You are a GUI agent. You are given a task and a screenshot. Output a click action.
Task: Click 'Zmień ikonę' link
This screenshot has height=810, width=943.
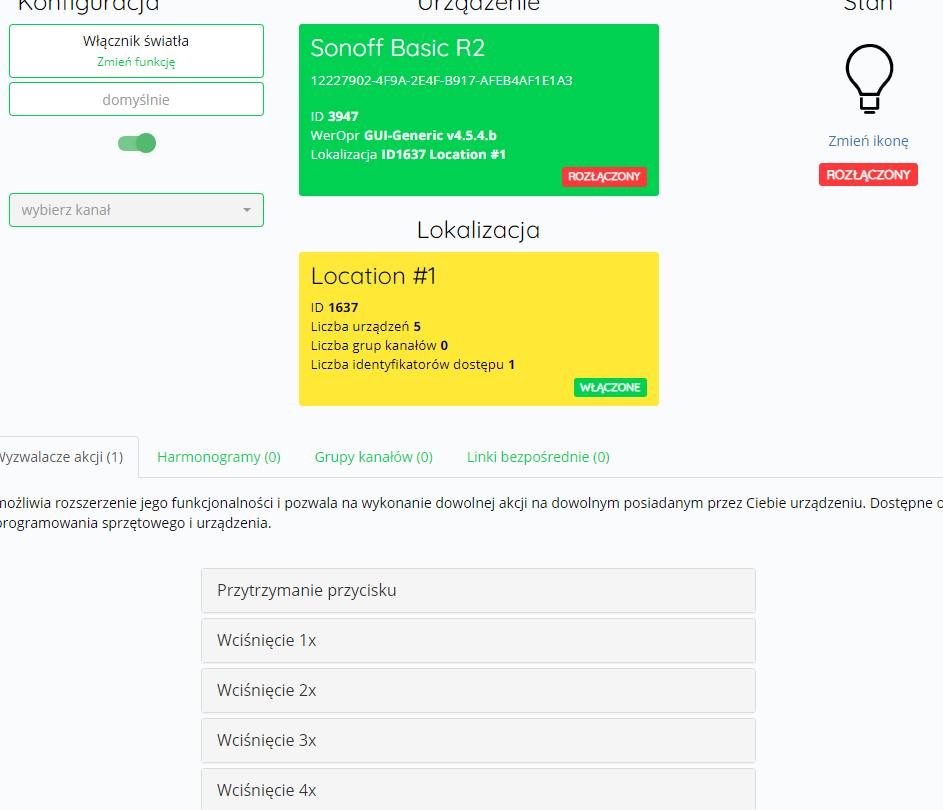pyautogui.click(x=868, y=141)
